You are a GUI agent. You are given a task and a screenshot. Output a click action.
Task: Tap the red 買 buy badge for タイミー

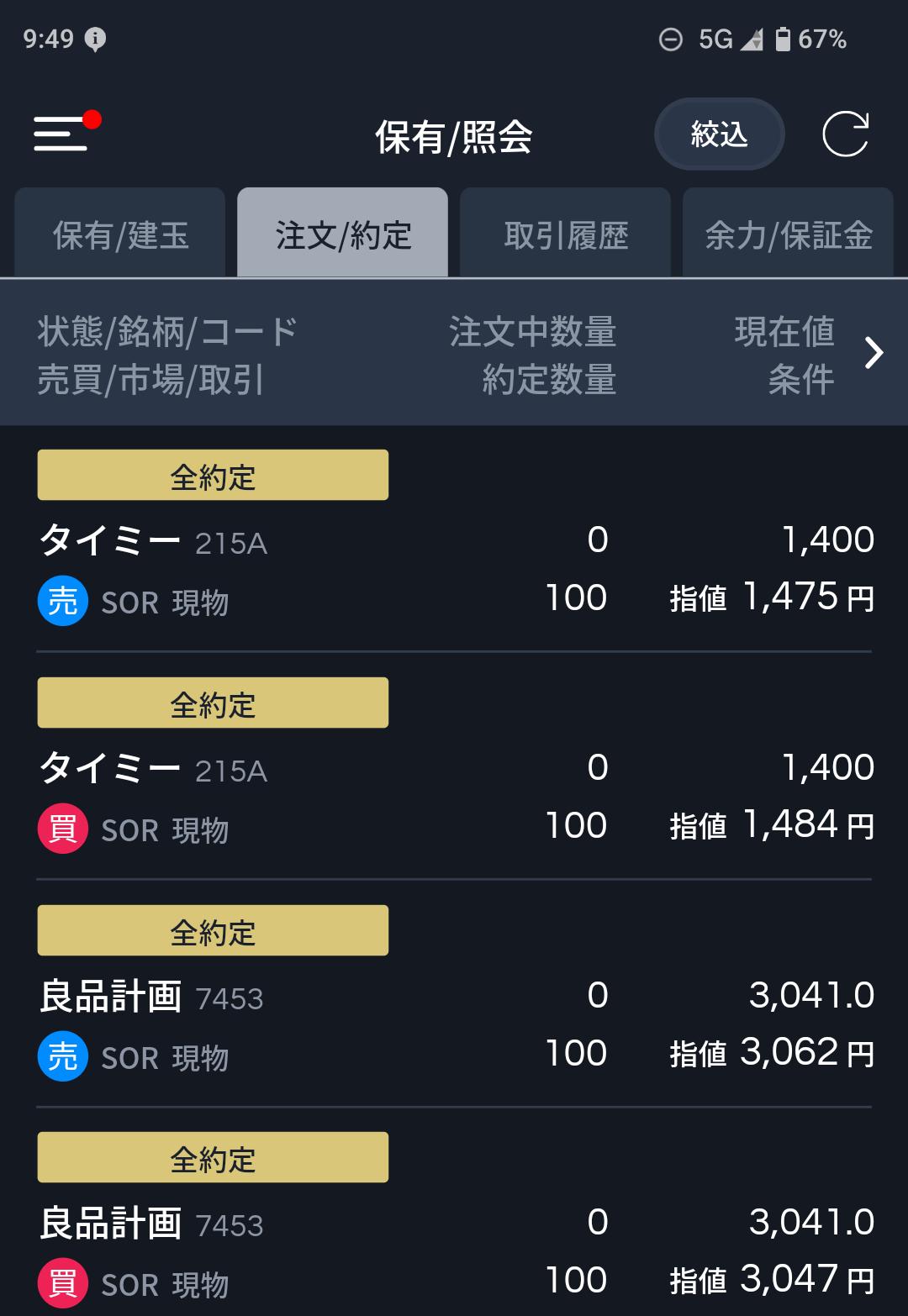pyautogui.click(x=63, y=829)
